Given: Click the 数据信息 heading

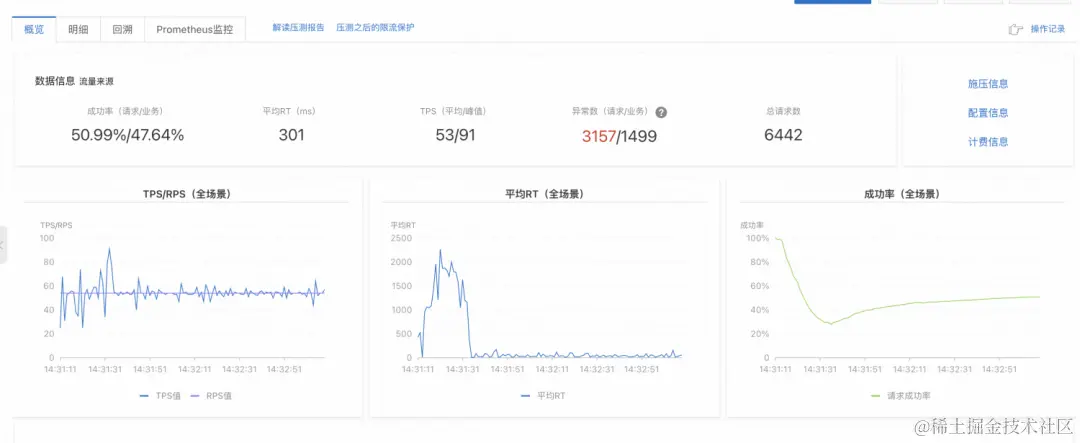Looking at the screenshot, I should (x=55, y=81).
